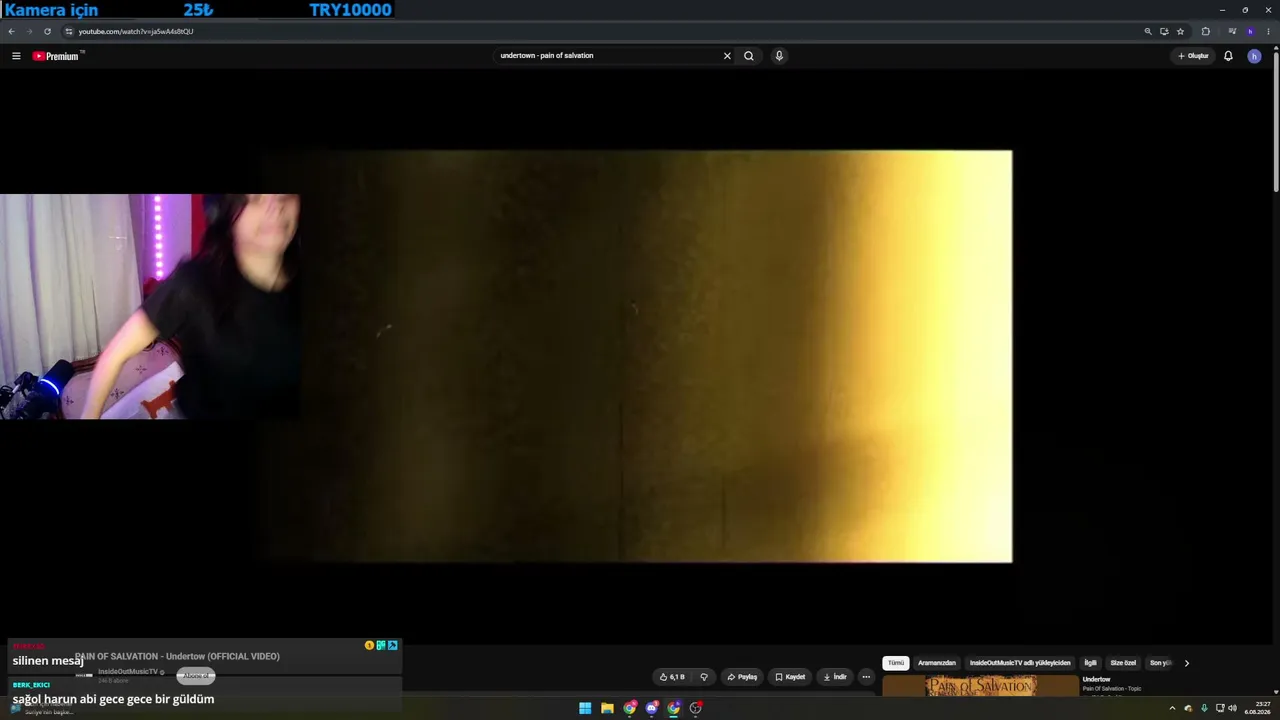Select the Aramanızdan filter chip
Image resolution: width=1280 pixels, height=720 pixels.
pos(937,663)
